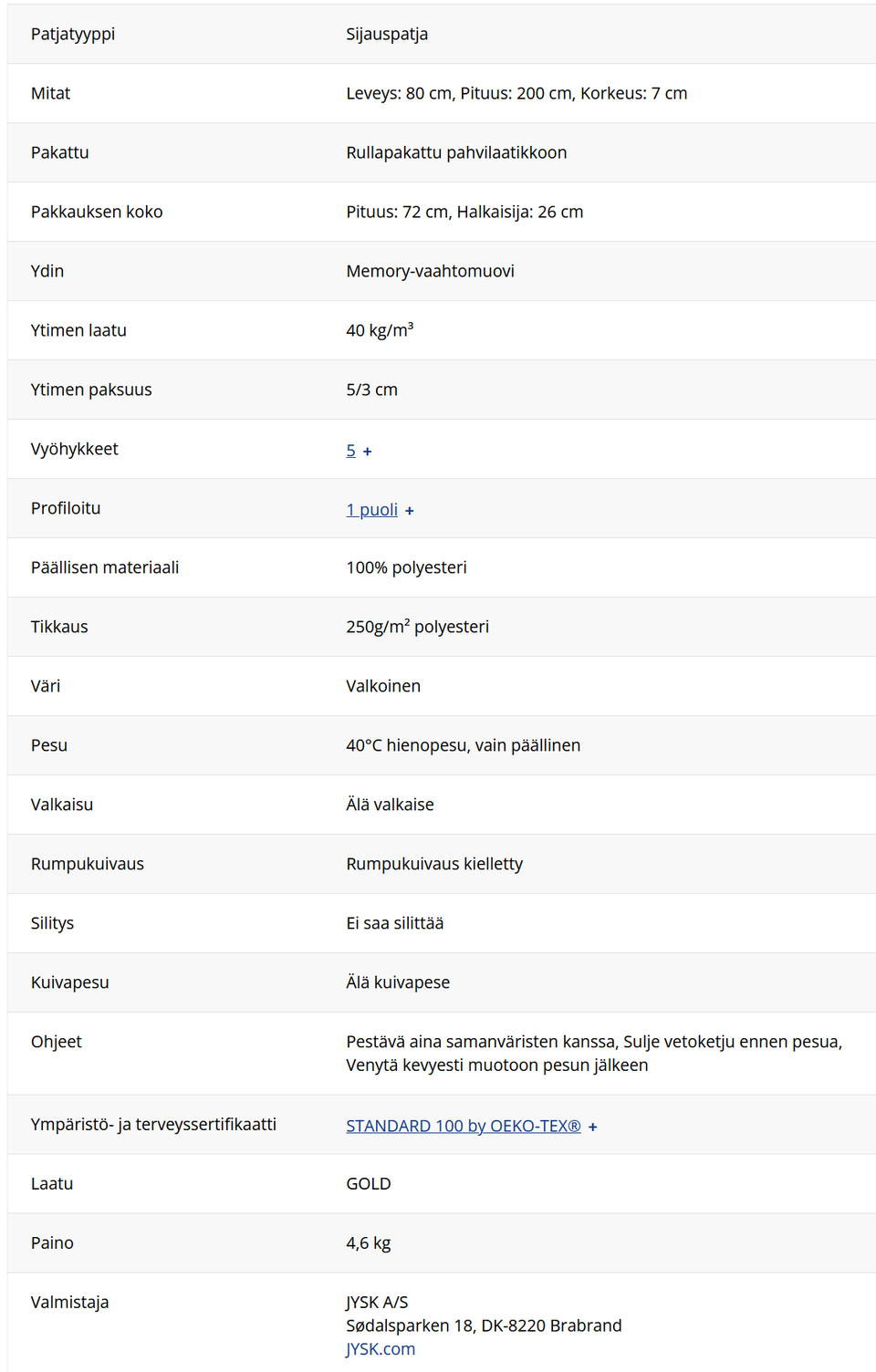Image resolution: width=876 pixels, height=1372 pixels.
Task: Click the Patjatyyppi row label
Action: (x=73, y=35)
